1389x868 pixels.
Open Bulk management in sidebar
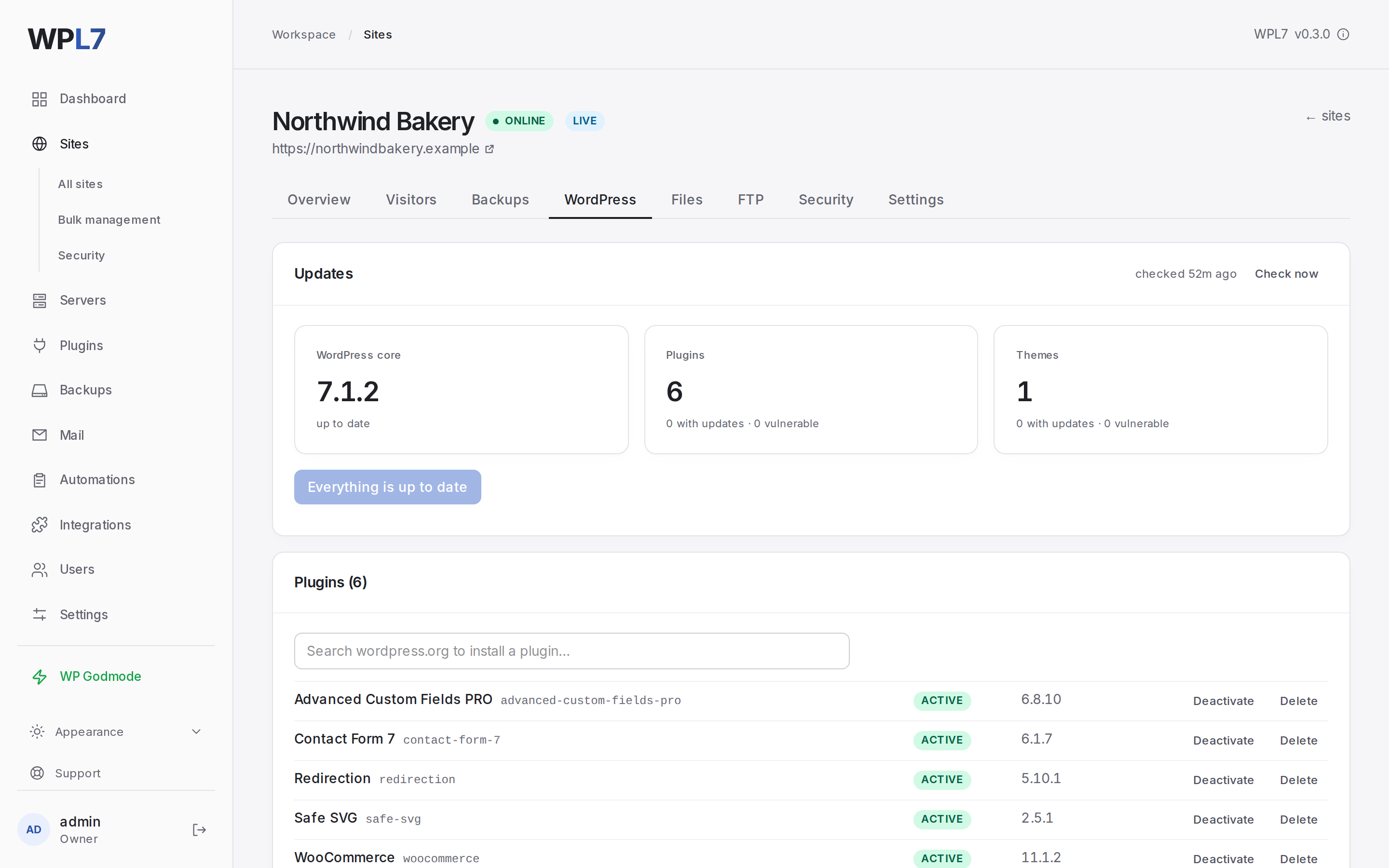coord(109,220)
